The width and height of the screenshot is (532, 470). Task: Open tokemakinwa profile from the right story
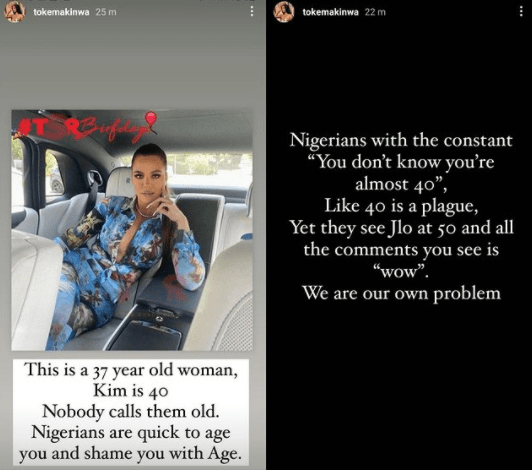pyautogui.click(x=330, y=12)
